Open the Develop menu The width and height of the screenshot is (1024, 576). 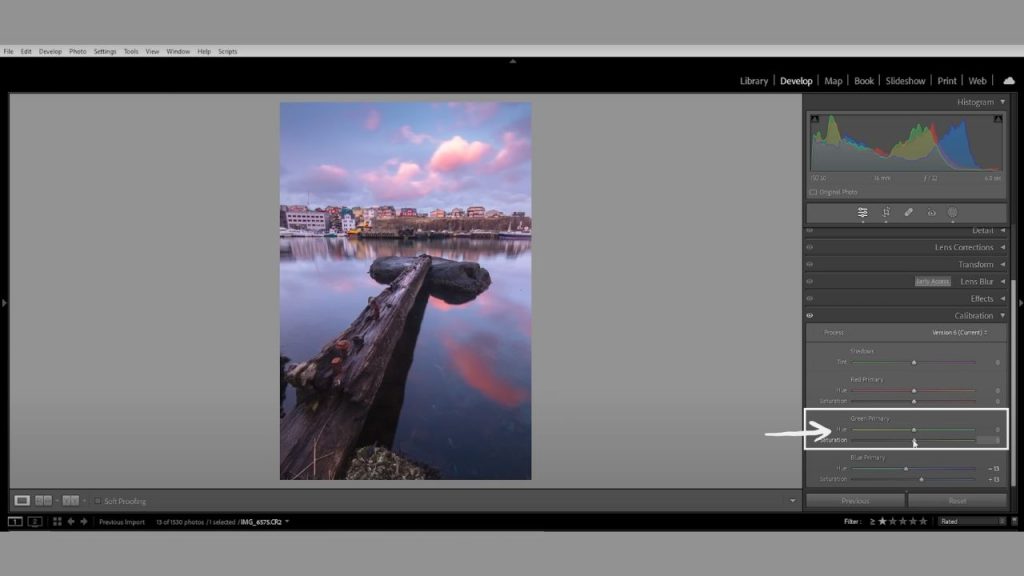(x=50, y=51)
